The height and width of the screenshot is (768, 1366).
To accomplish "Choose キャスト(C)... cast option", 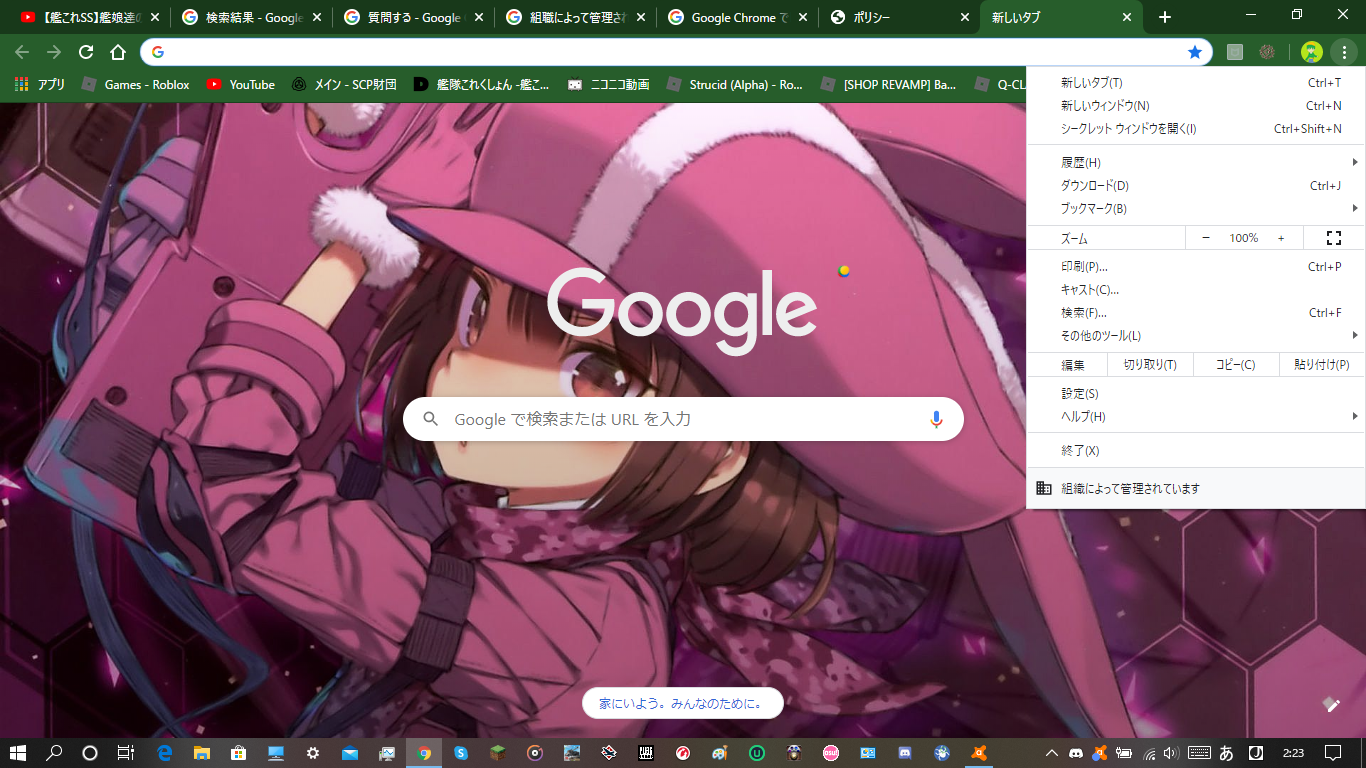I will click(x=1196, y=289).
